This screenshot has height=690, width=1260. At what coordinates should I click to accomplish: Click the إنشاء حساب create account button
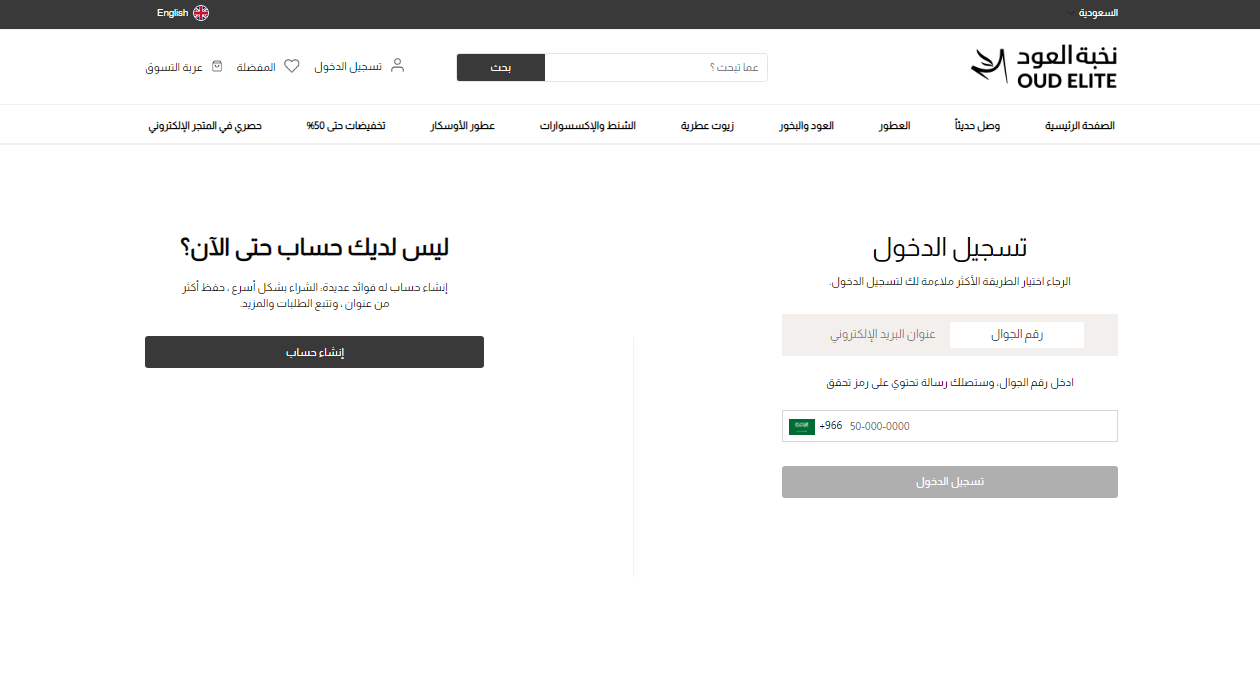pyautogui.click(x=314, y=352)
